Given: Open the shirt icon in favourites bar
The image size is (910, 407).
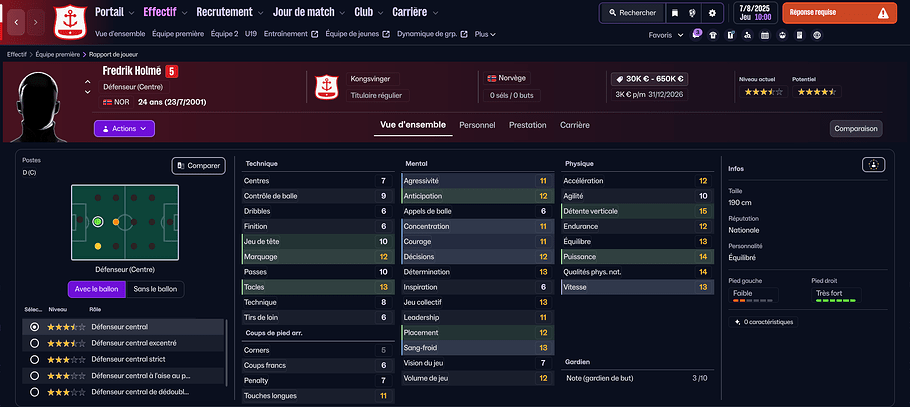Looking at the screenshot, I should click(x=713, y=35).
